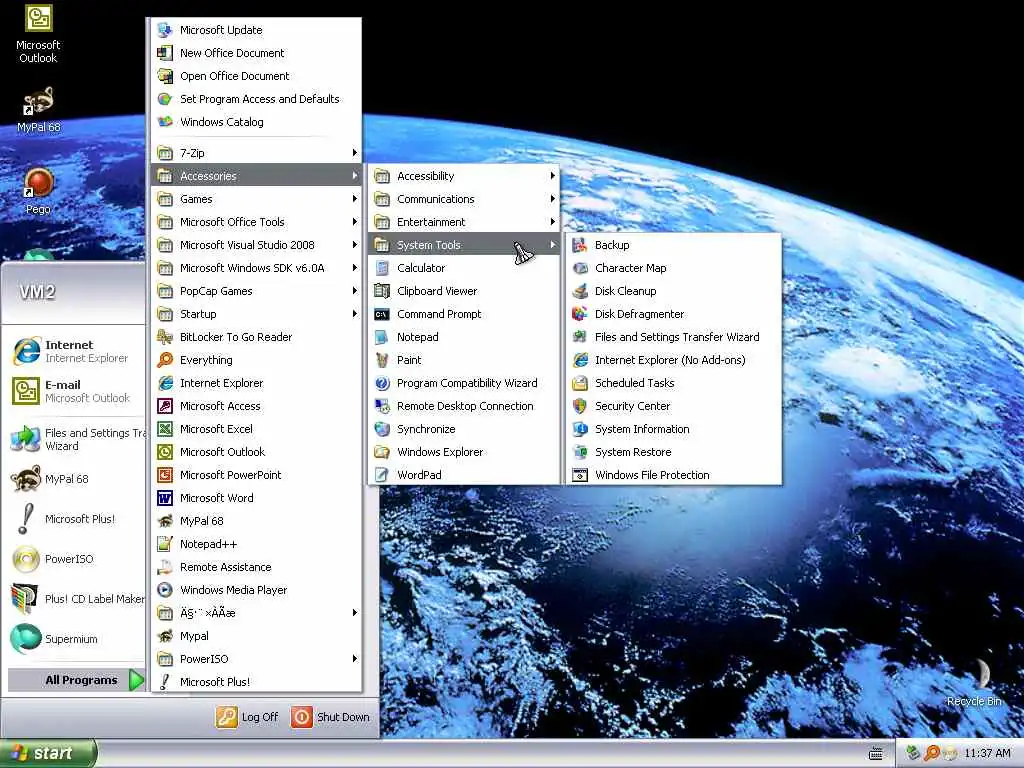Select New Office Document

256,53
